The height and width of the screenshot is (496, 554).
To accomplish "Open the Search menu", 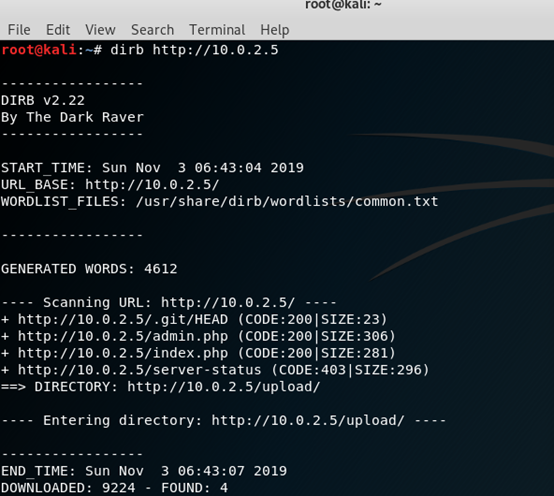I will [153, 30].
